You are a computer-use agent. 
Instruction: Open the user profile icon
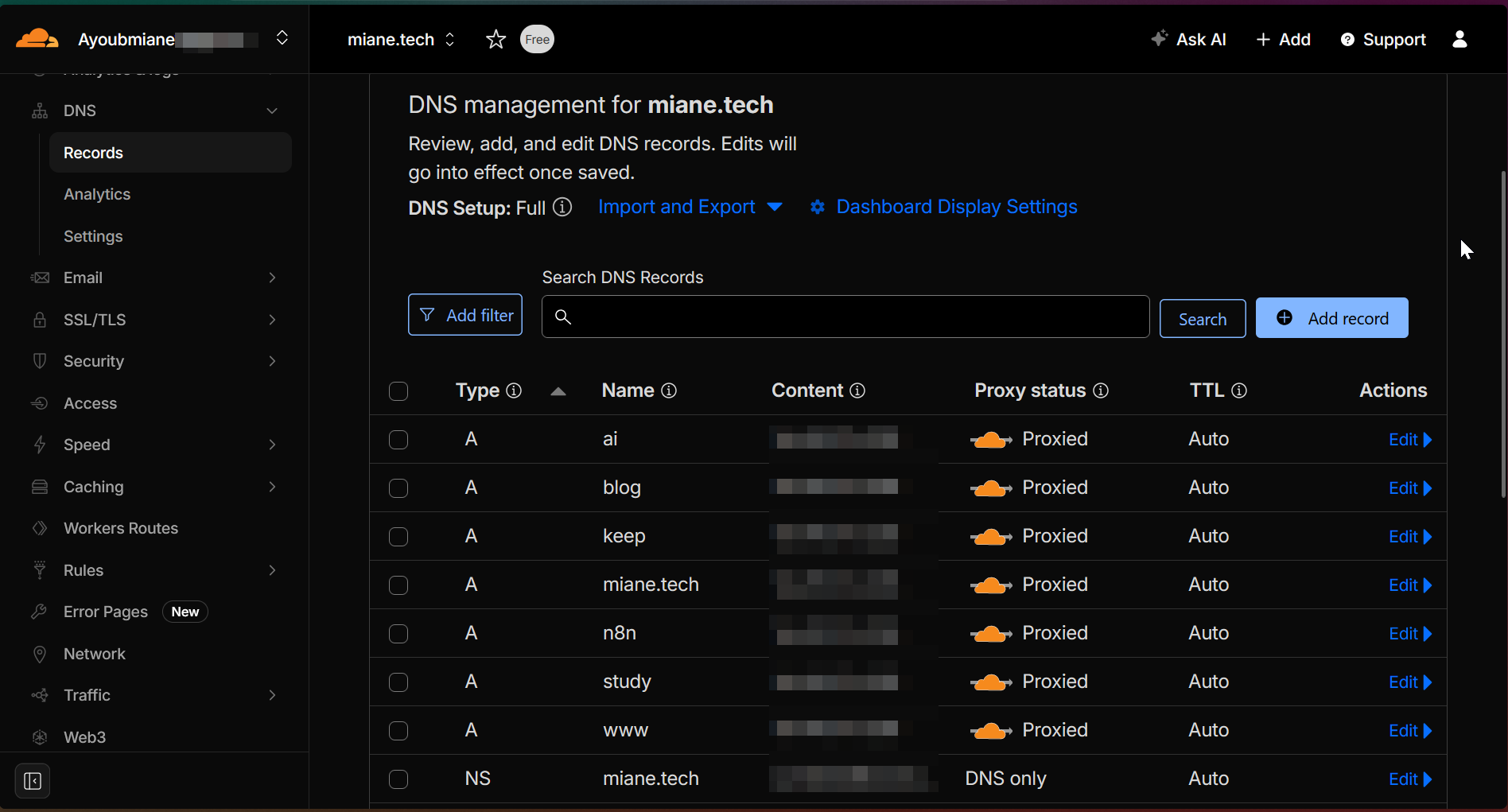click(x=1459, y=39)
